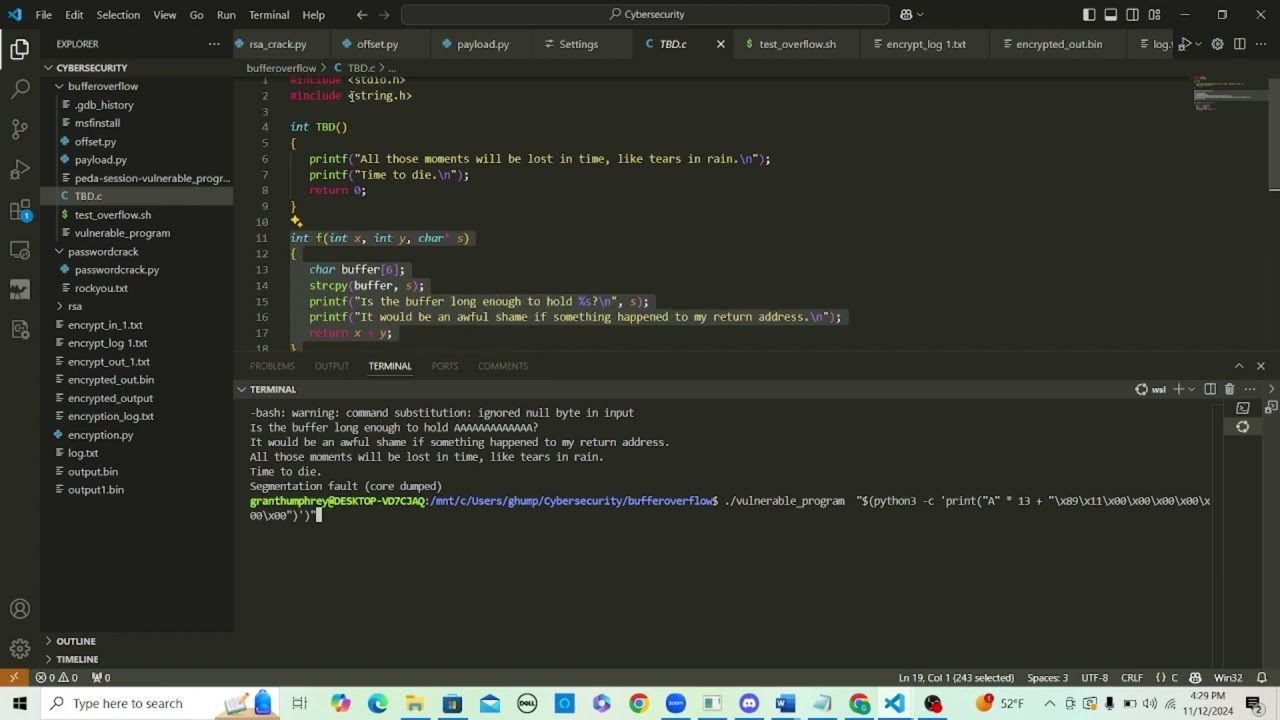1280x720 pixels.
Task: Close the bottom panel
Action: point(1260,366)
